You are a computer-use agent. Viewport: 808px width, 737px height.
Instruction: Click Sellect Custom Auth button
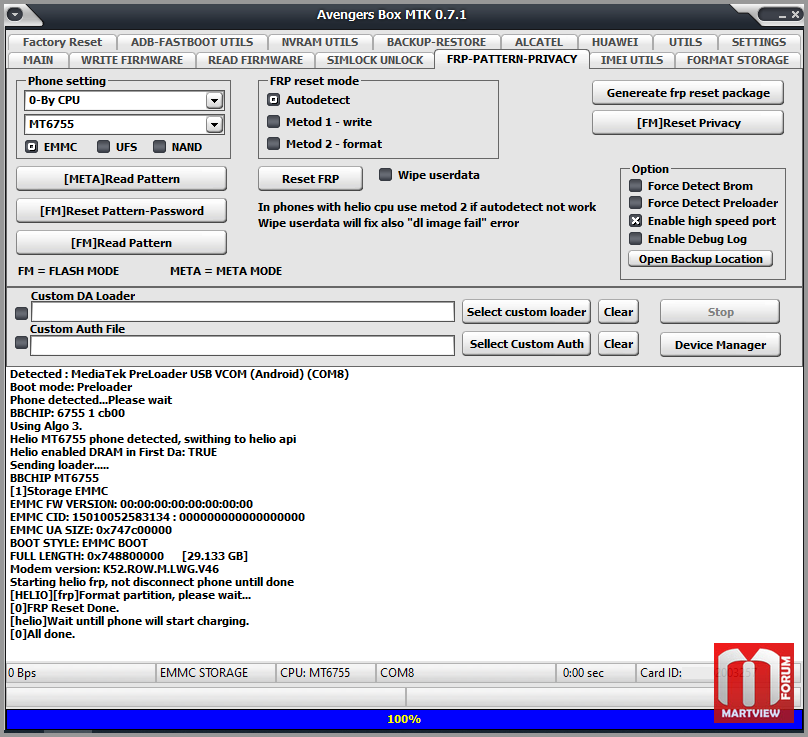point(526,344)
